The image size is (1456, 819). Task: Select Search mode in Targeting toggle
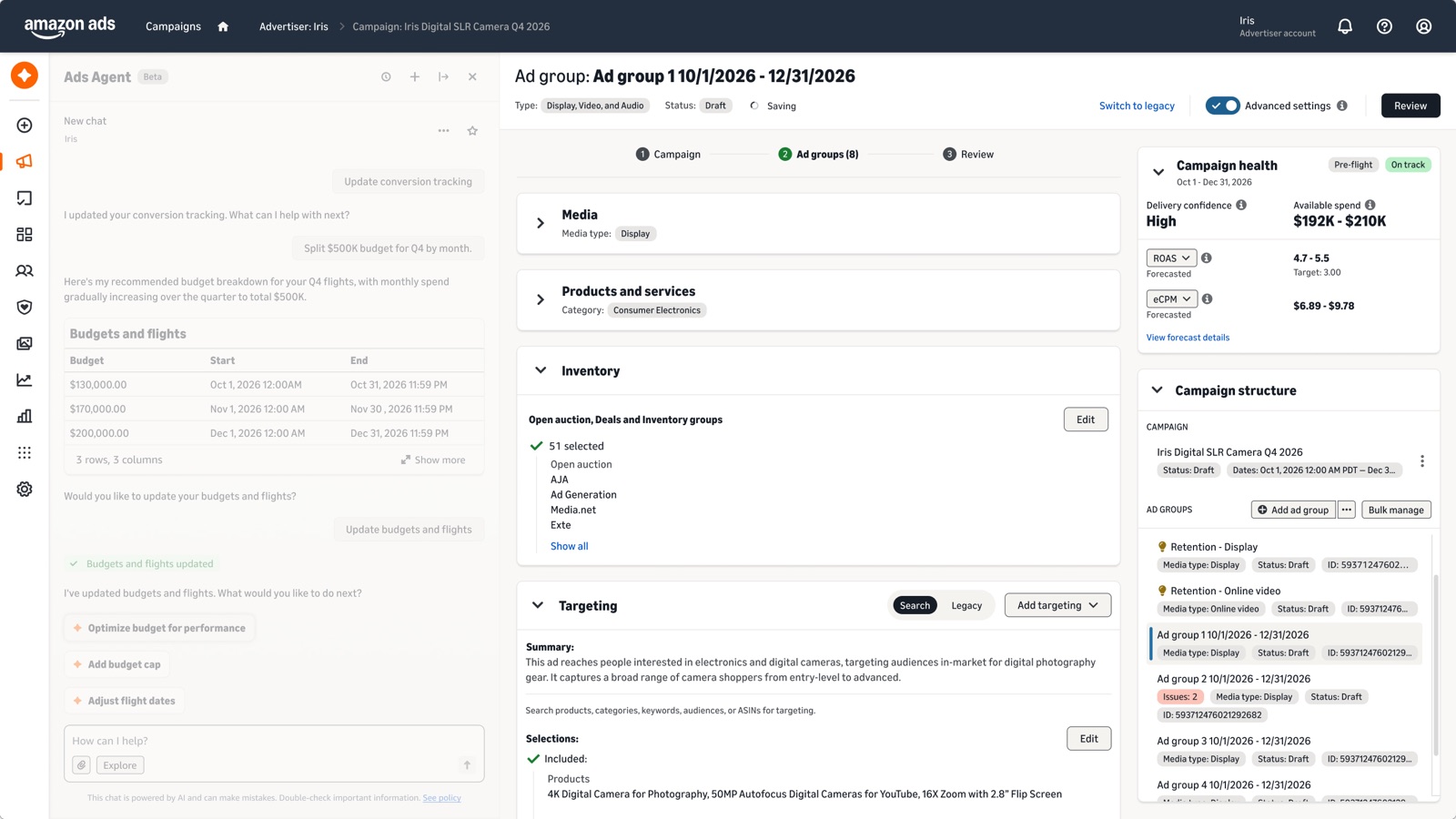coord(915,605)
